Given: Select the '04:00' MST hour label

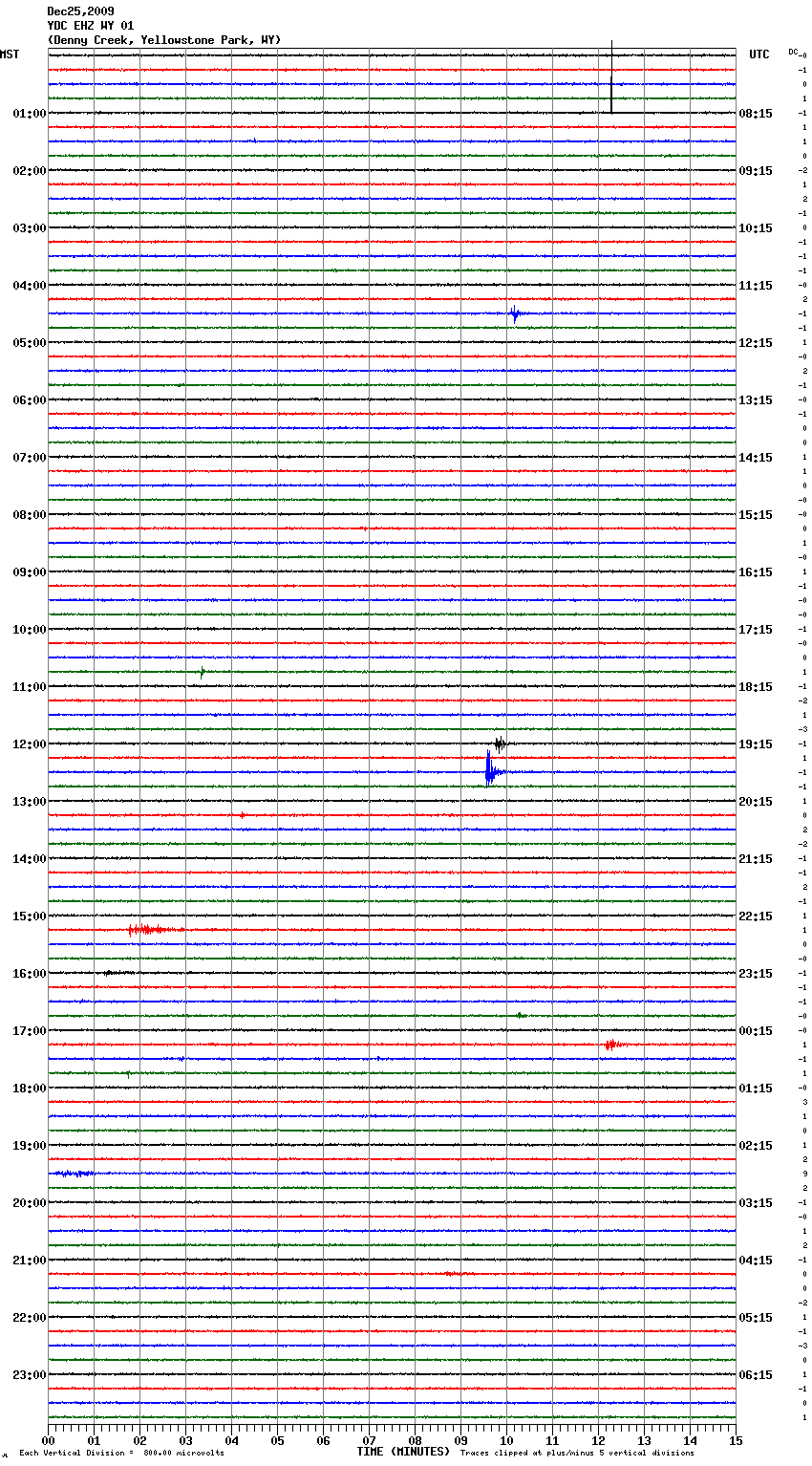Looking at the screenshot, I should [30, 286].
